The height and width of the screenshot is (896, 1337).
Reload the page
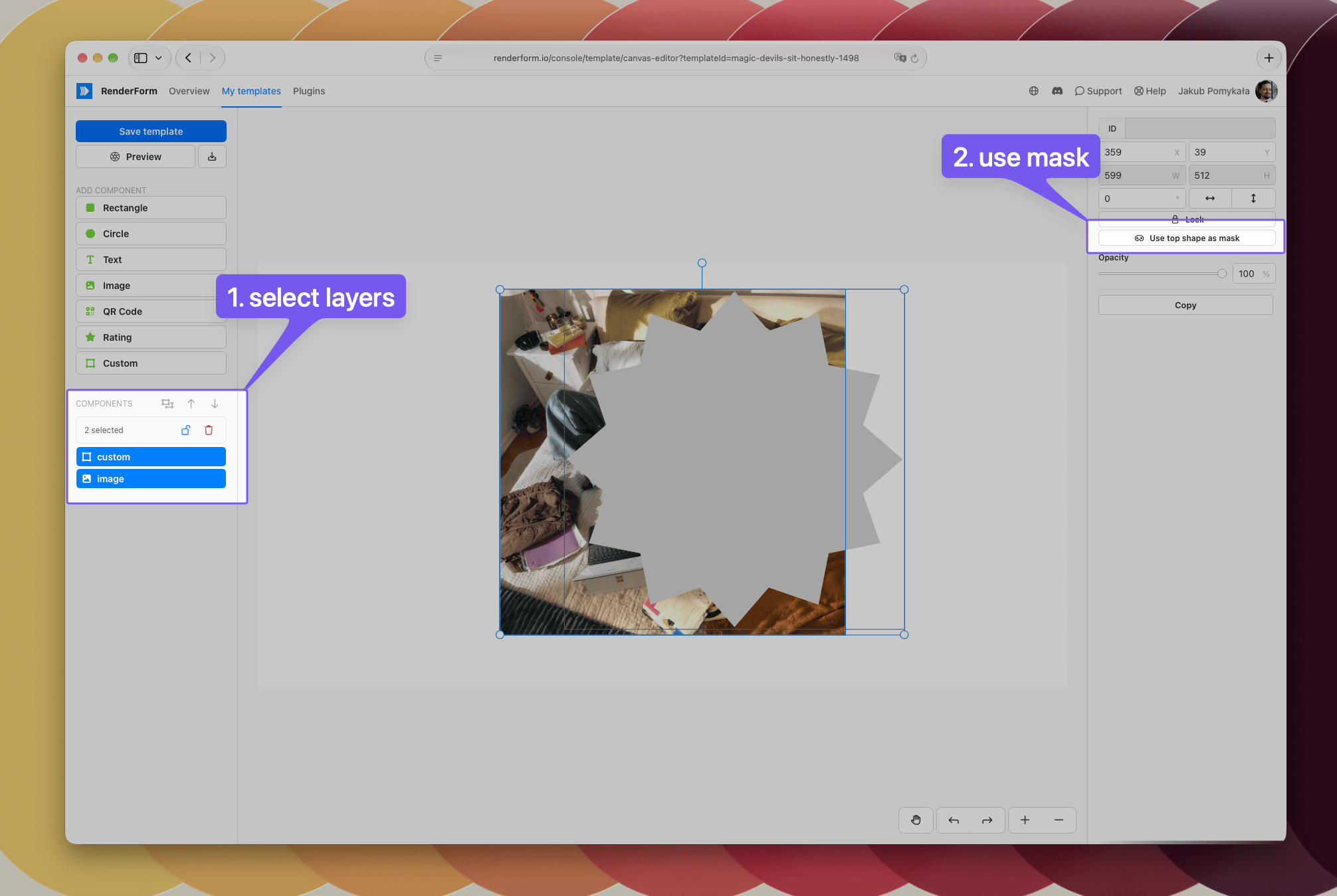915,58
